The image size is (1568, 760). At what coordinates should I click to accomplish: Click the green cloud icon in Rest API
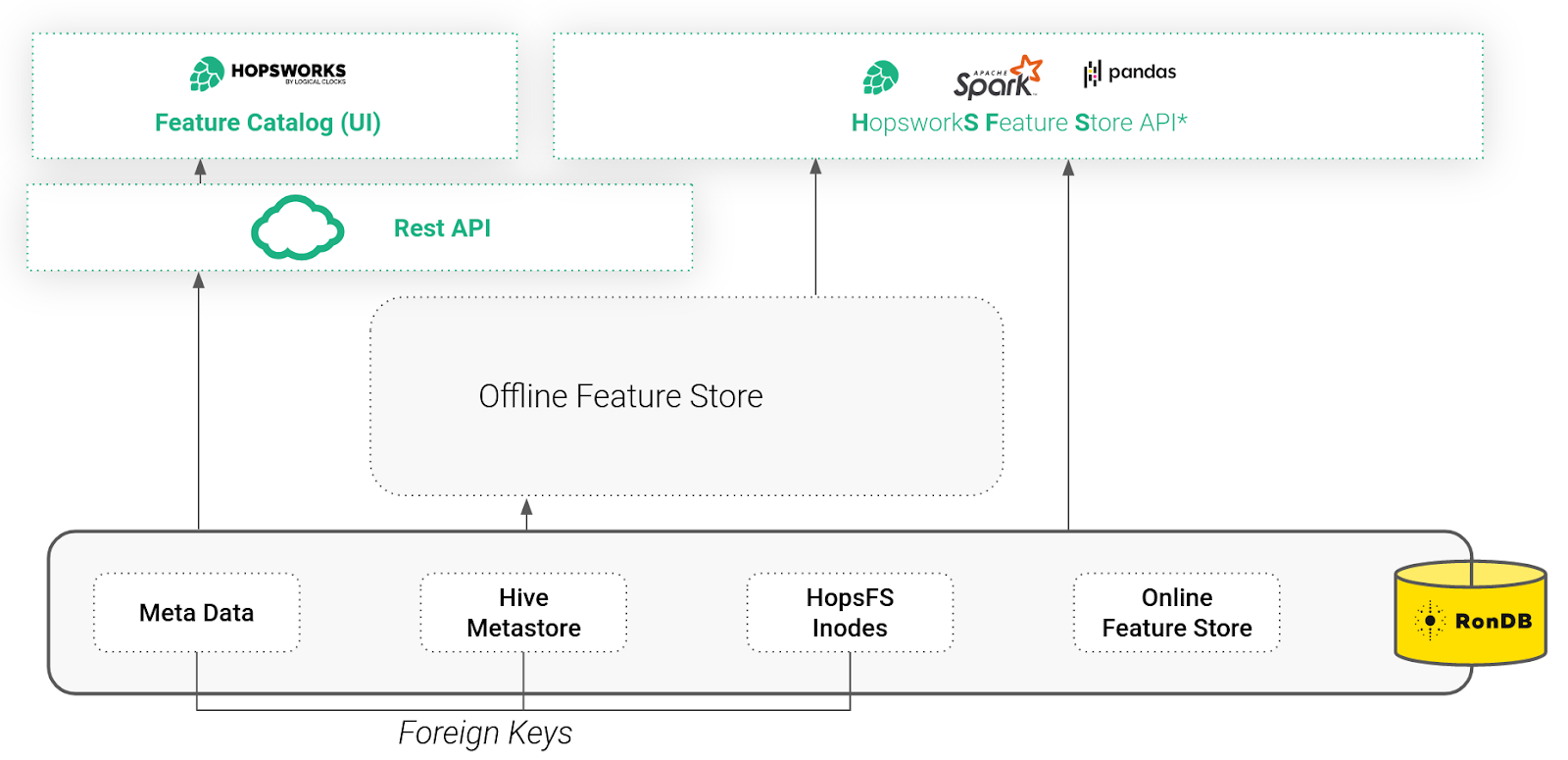(297, 228)
